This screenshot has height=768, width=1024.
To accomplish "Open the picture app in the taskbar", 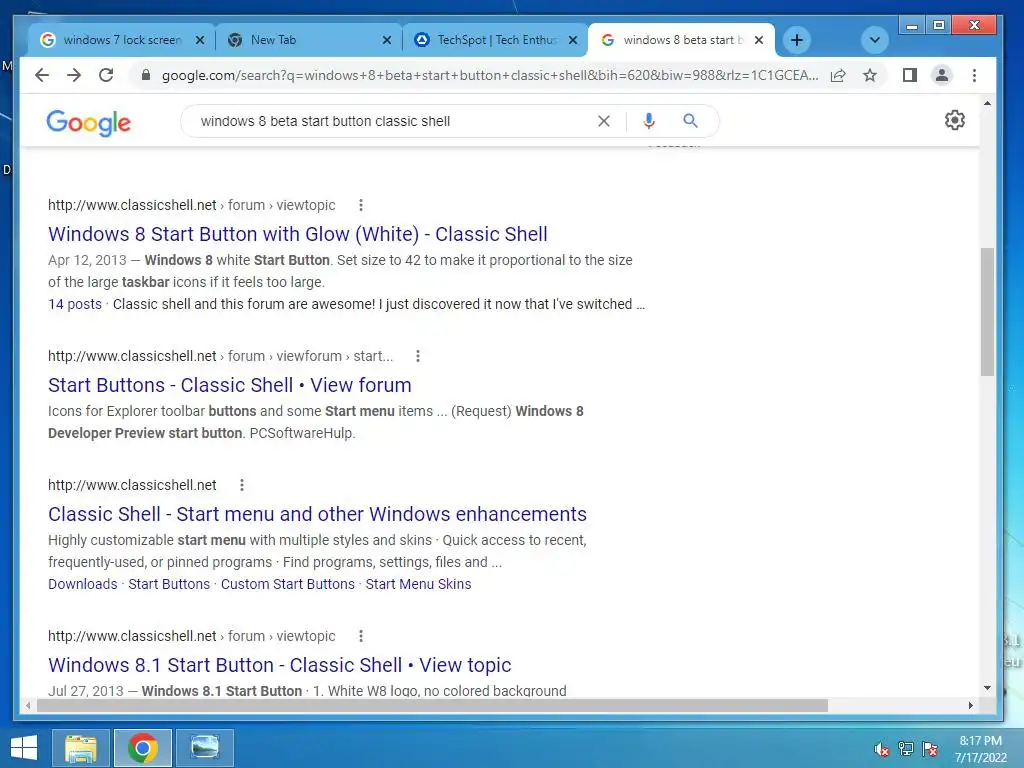I will tap(204, 748).
